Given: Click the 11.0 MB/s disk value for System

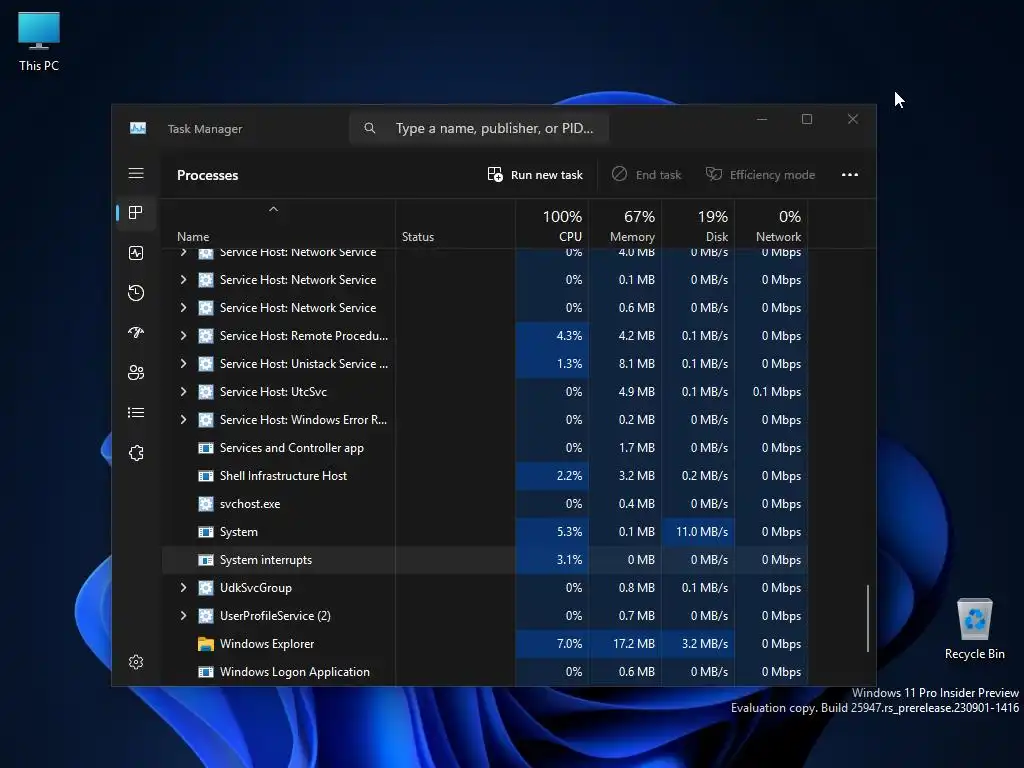Looking at the screenshot, I should tap(702, 532).
